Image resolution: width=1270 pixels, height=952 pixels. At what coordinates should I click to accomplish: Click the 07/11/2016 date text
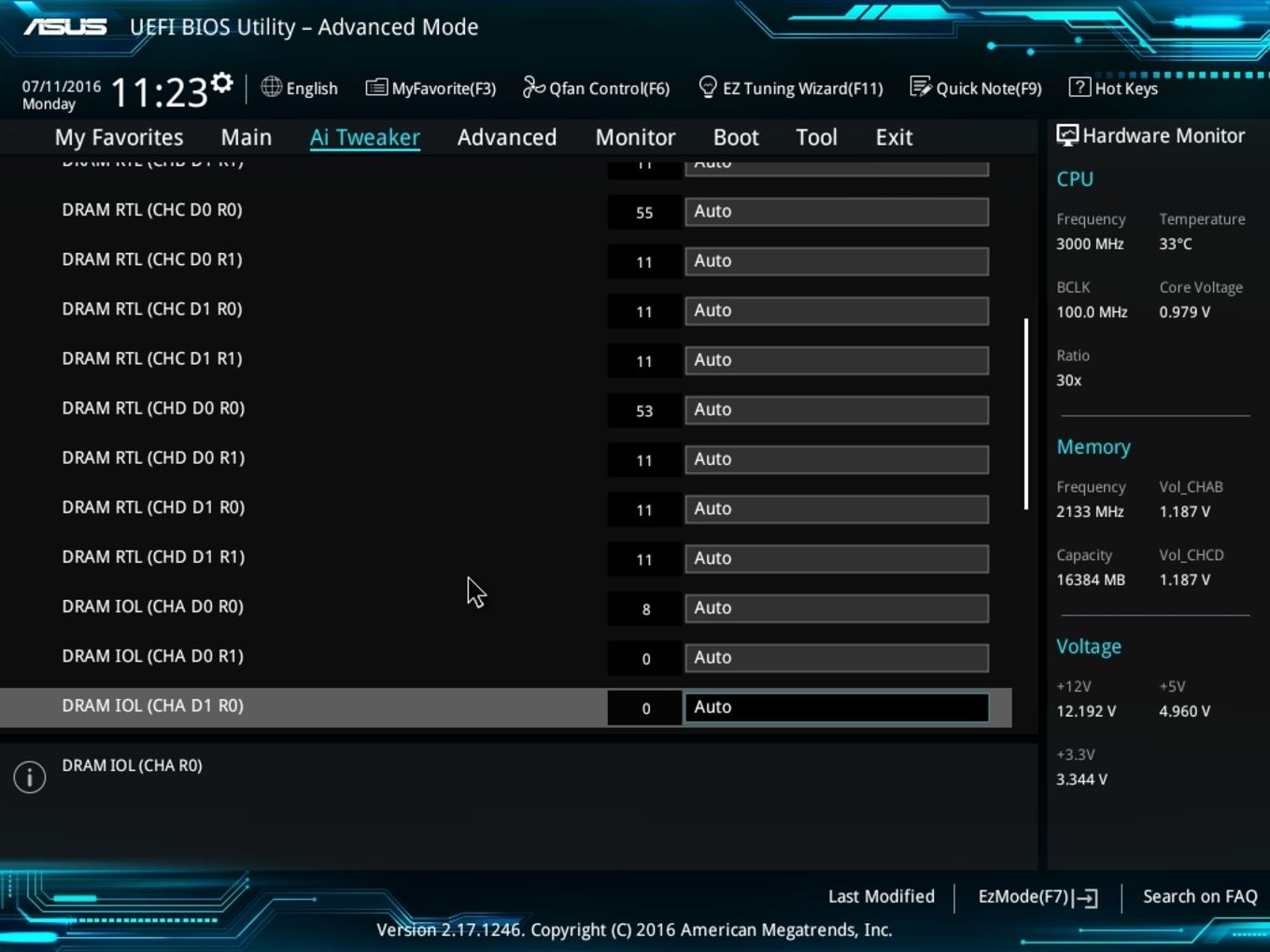click(x=62, y=86)
